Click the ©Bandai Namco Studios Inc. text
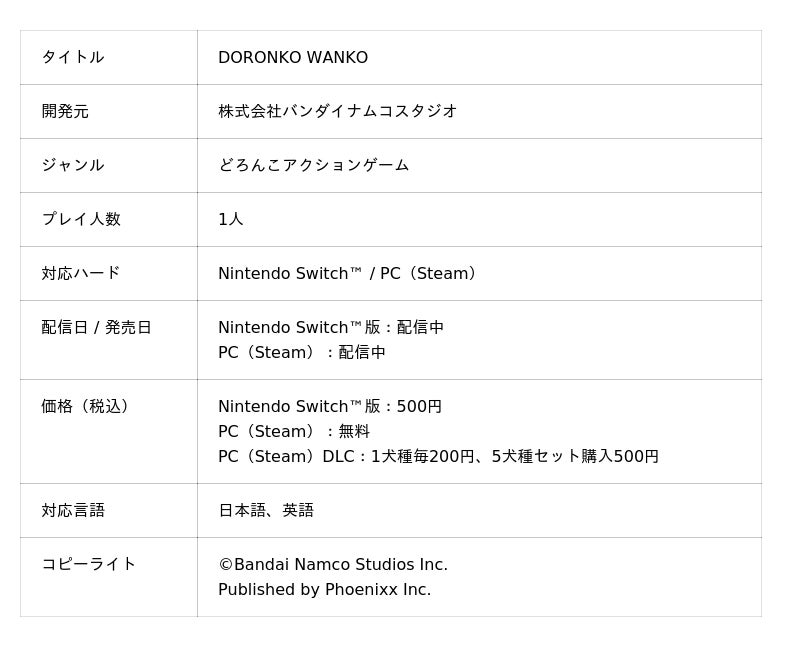Image resolution: width=800 pixels, height=647 pixels. [333, 565]
